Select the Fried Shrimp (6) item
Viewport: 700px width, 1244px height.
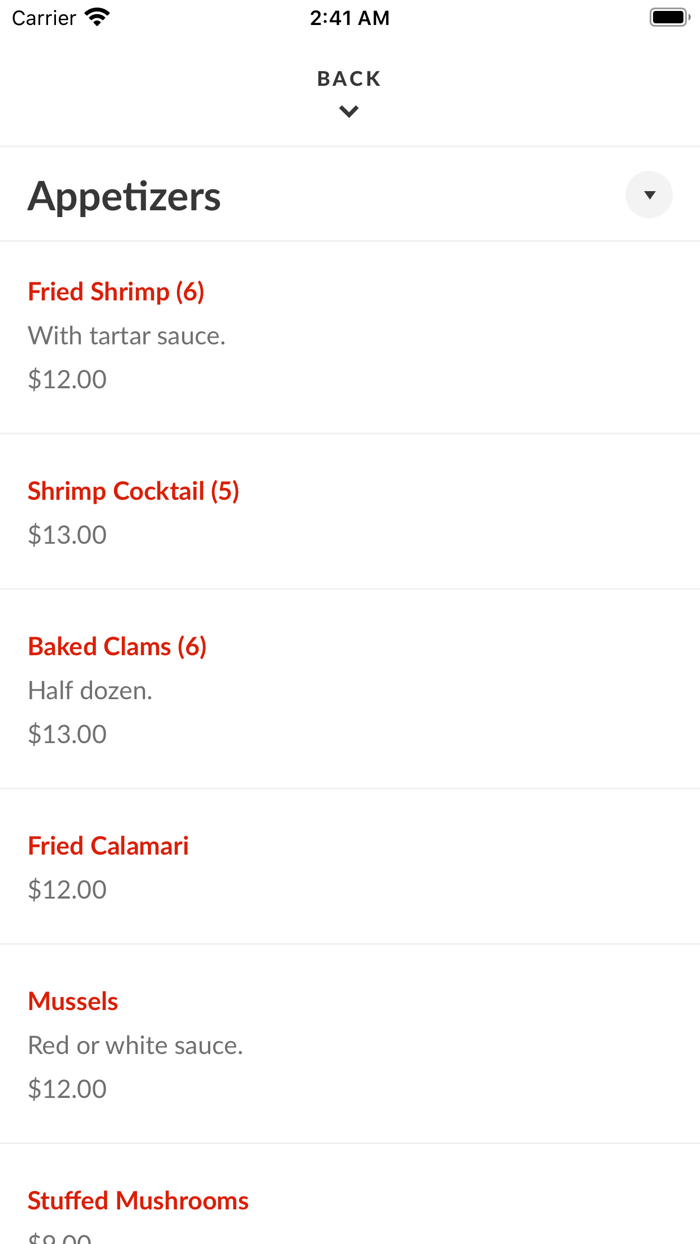116,292
